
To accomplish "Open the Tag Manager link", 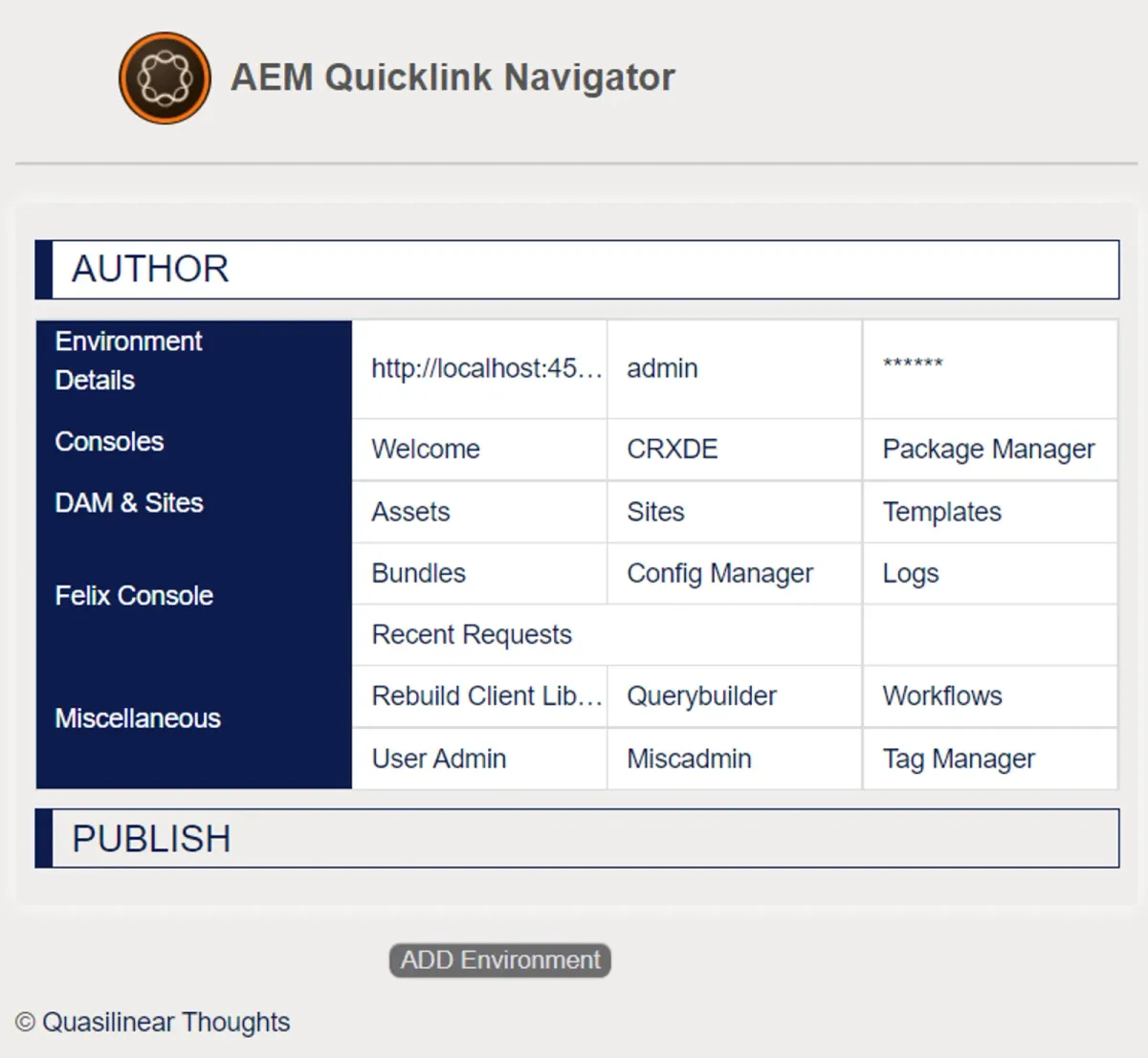I will 959,759.
